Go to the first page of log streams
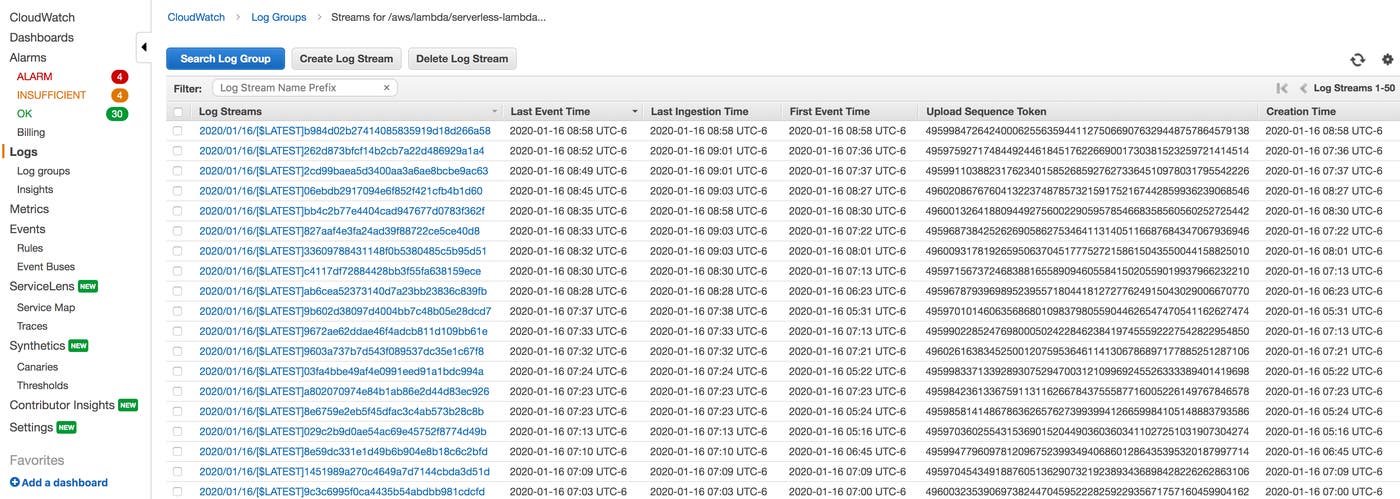Viewport: 1400px width, 499px height. (1282, 88)
